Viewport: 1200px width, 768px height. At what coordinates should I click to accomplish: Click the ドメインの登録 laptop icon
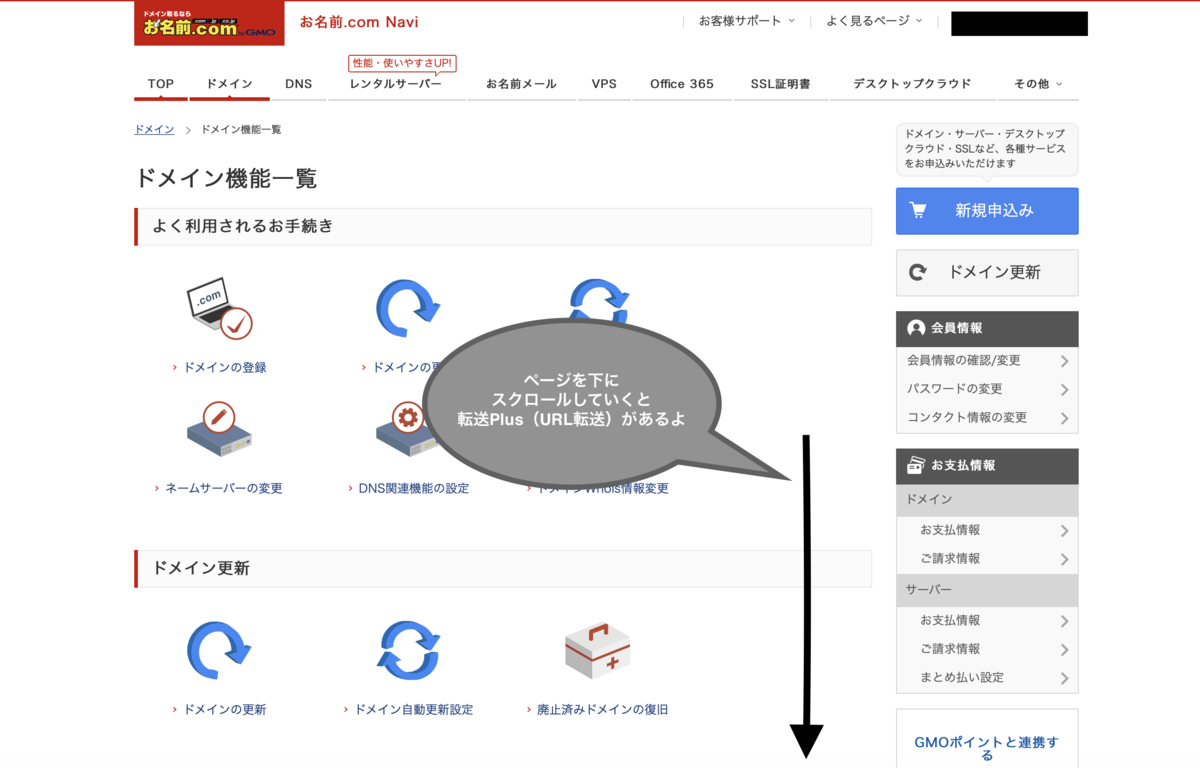(x=219, y=309)
